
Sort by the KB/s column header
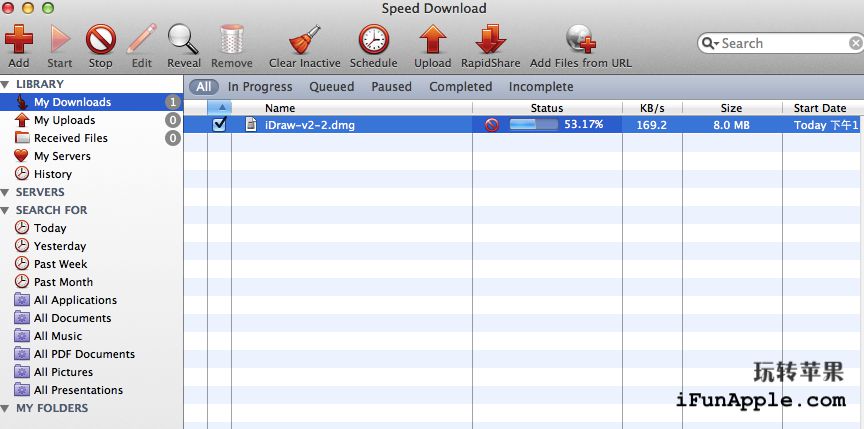[652, 108]
